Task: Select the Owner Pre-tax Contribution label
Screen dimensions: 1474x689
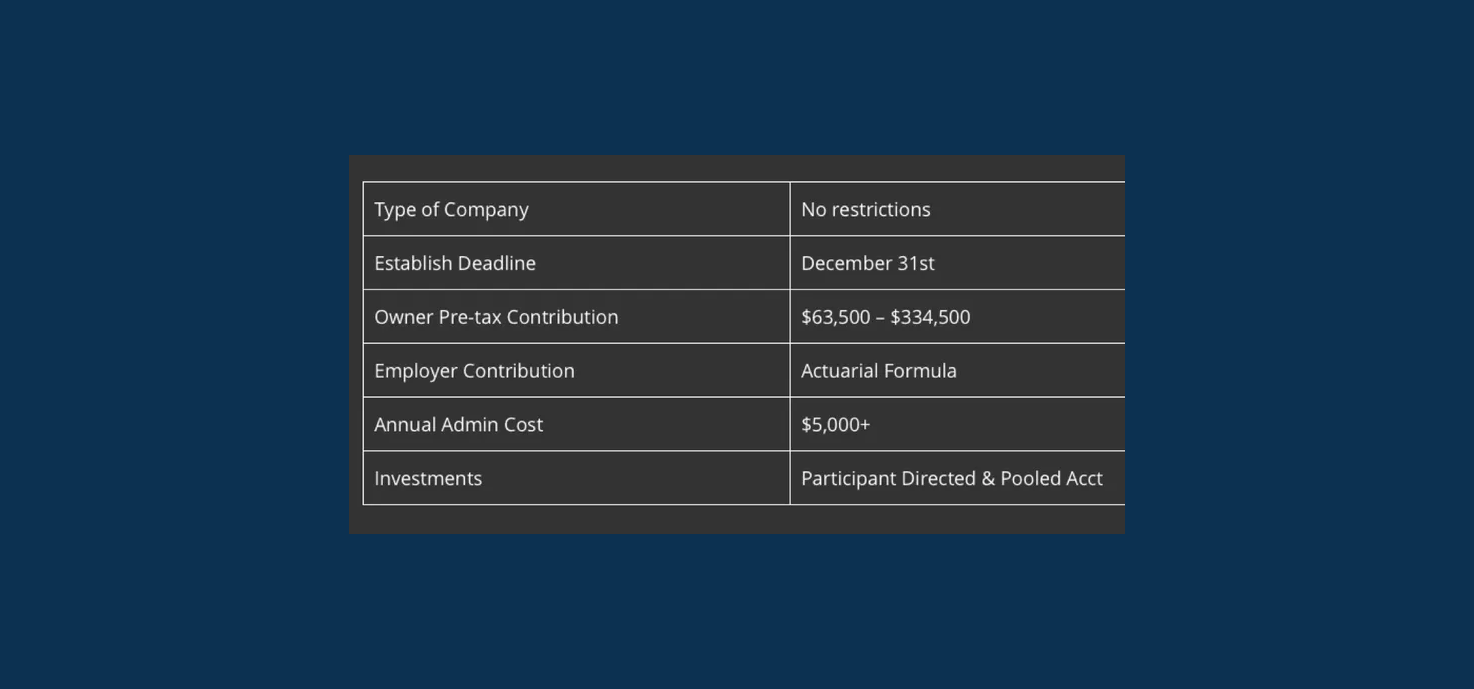Action: [496, 318]
